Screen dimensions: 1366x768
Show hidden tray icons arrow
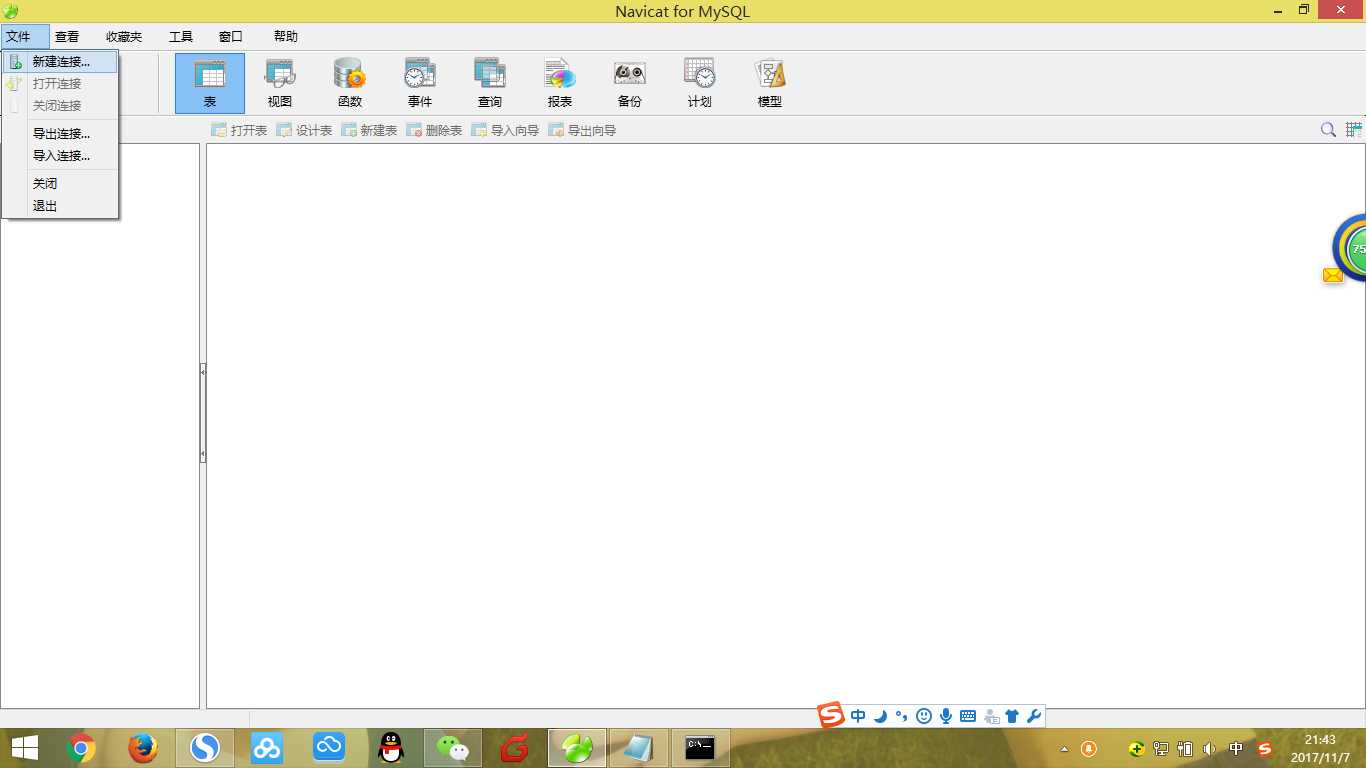(1064, 749)
